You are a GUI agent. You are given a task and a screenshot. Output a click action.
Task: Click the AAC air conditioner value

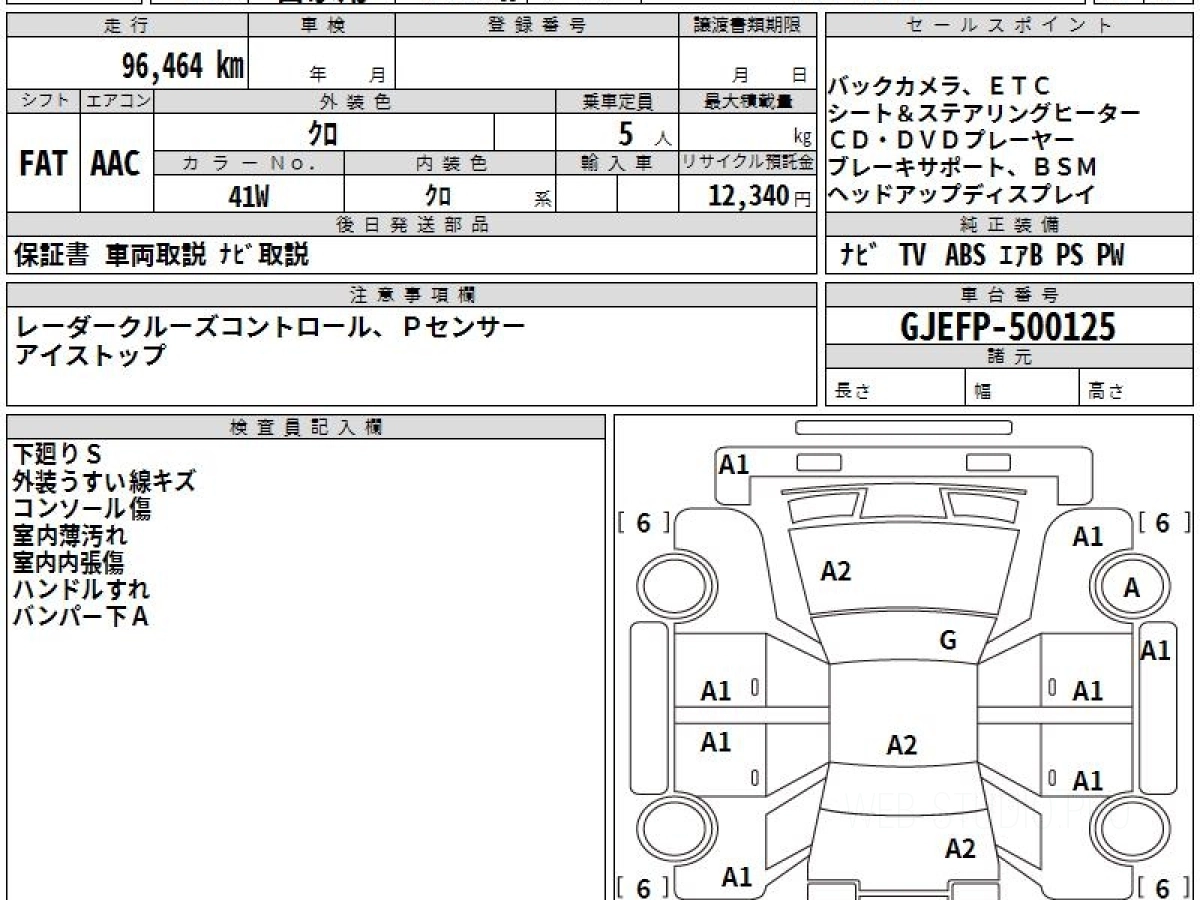116,164
